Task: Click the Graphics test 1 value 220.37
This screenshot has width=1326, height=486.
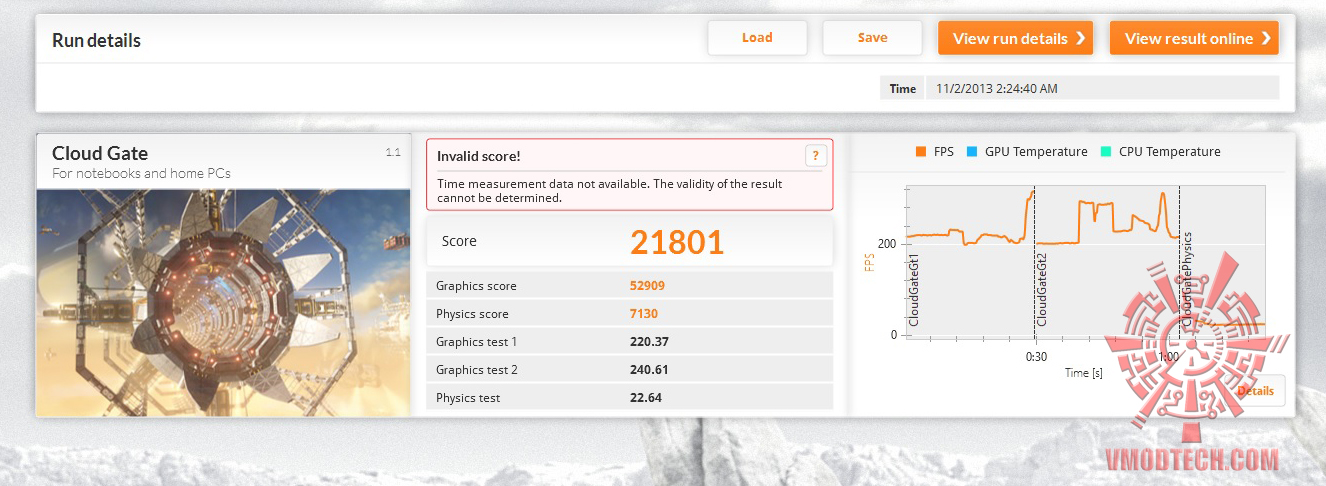Action: [x=648, y=341]
